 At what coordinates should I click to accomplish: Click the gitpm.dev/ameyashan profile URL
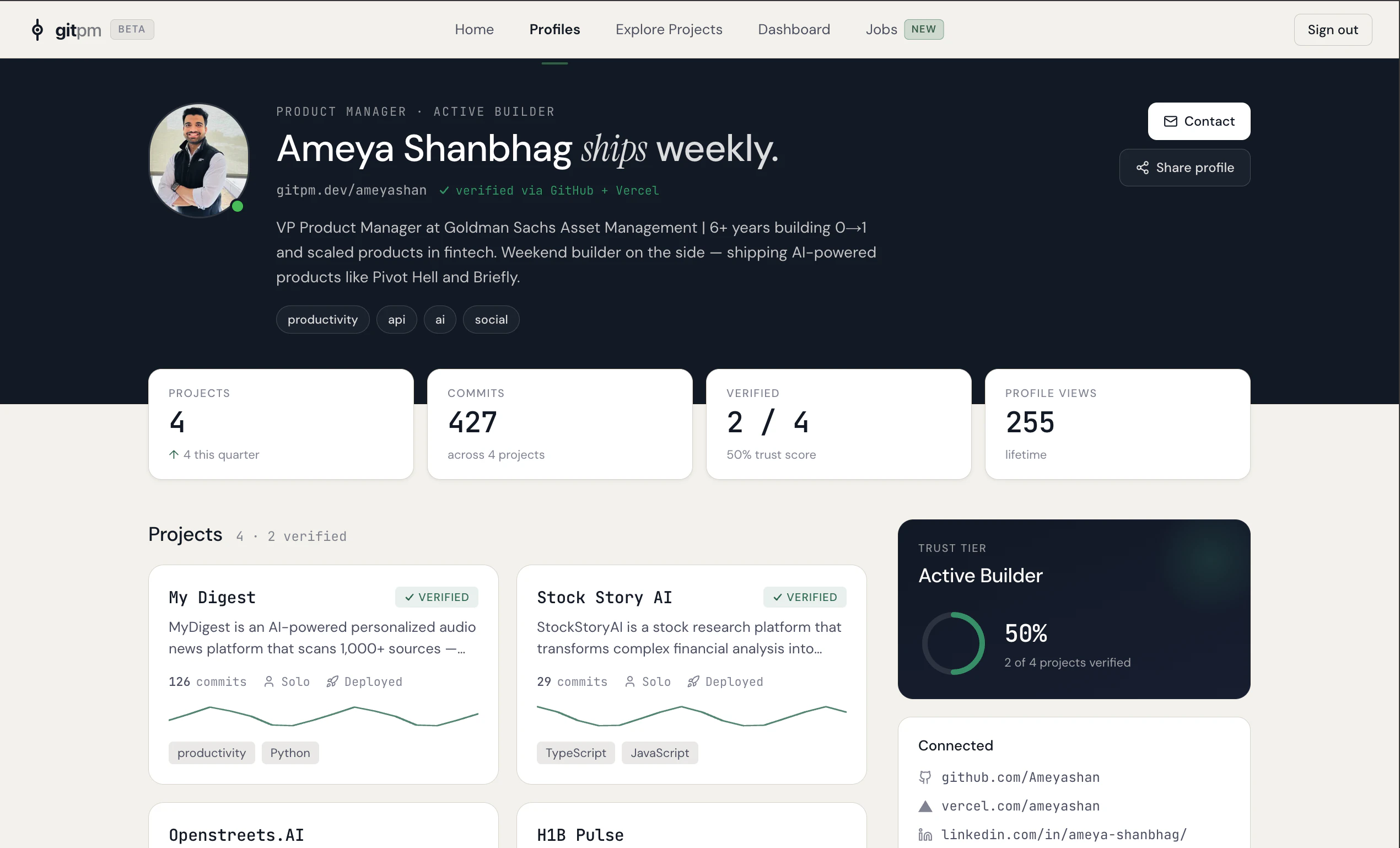pyautogui.click(x=351, y=190)
